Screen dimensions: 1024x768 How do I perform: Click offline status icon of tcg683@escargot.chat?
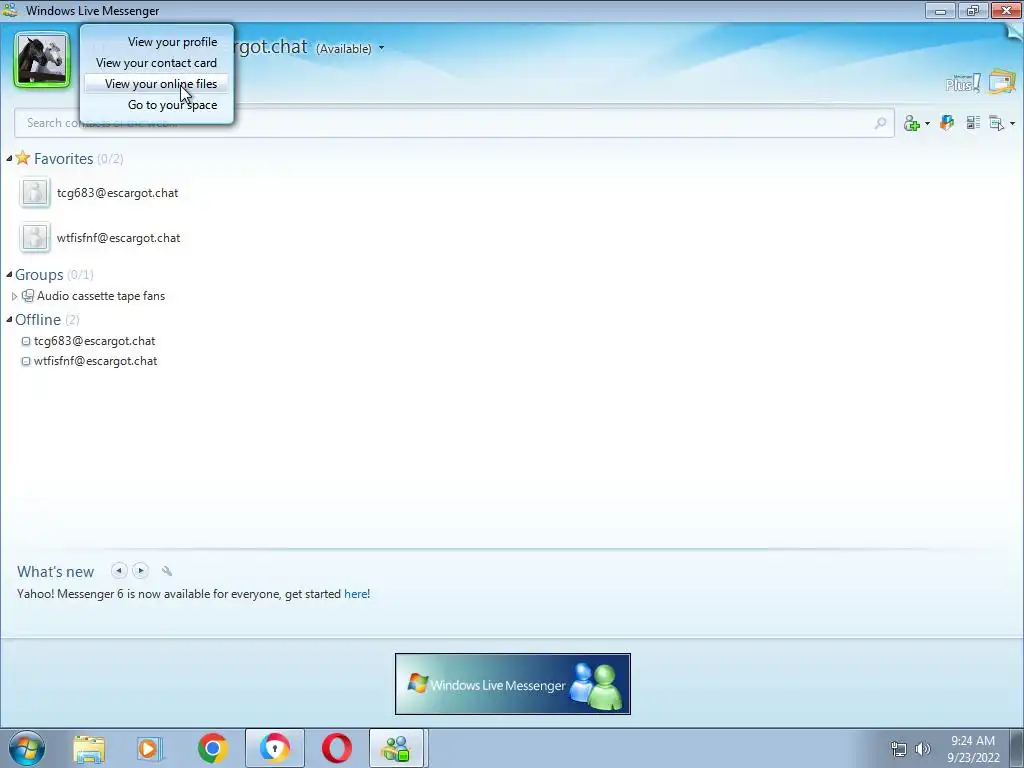pyautogui.click(x=26, y=341)
